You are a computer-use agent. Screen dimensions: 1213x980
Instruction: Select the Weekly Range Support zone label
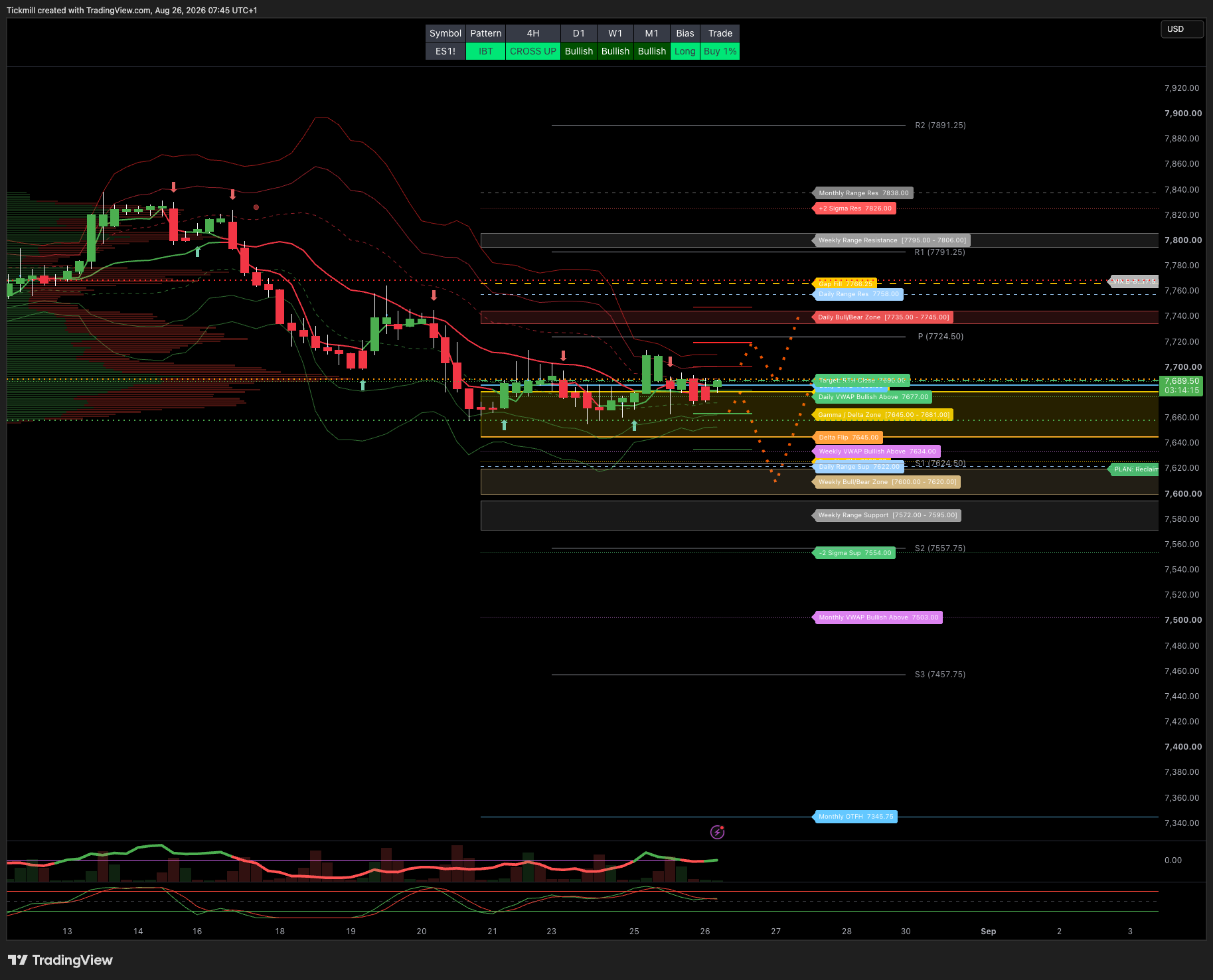pyautogui.click(x=887, y=515)
